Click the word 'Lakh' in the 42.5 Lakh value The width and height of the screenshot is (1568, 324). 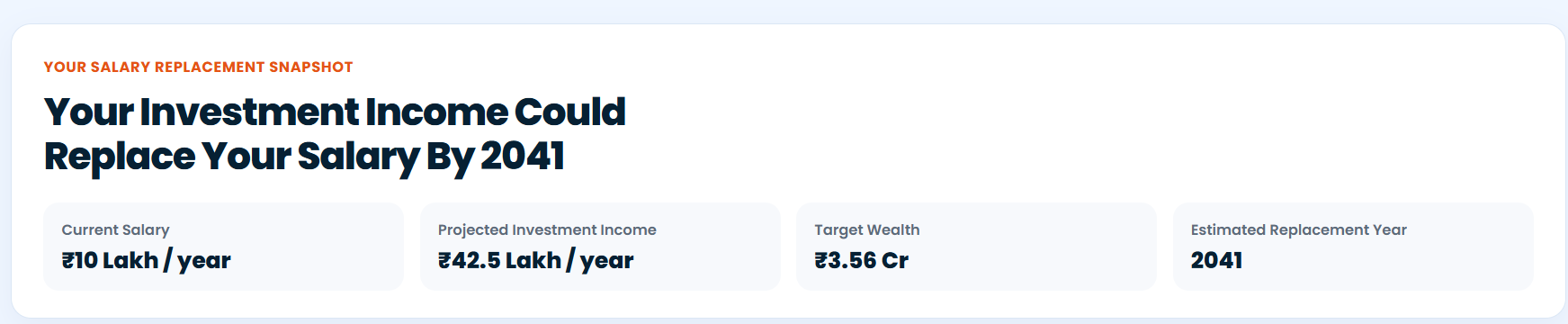[x=533, y=260]
